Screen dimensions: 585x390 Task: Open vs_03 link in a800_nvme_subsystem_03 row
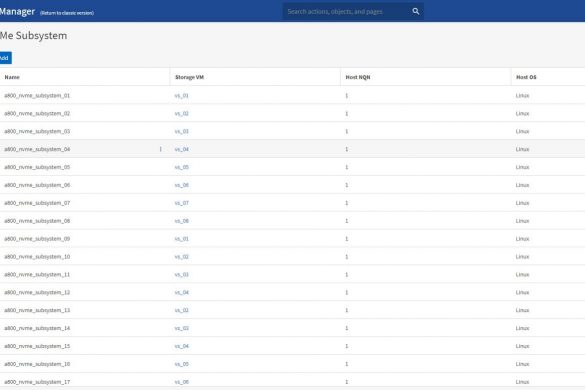point(182,131)
